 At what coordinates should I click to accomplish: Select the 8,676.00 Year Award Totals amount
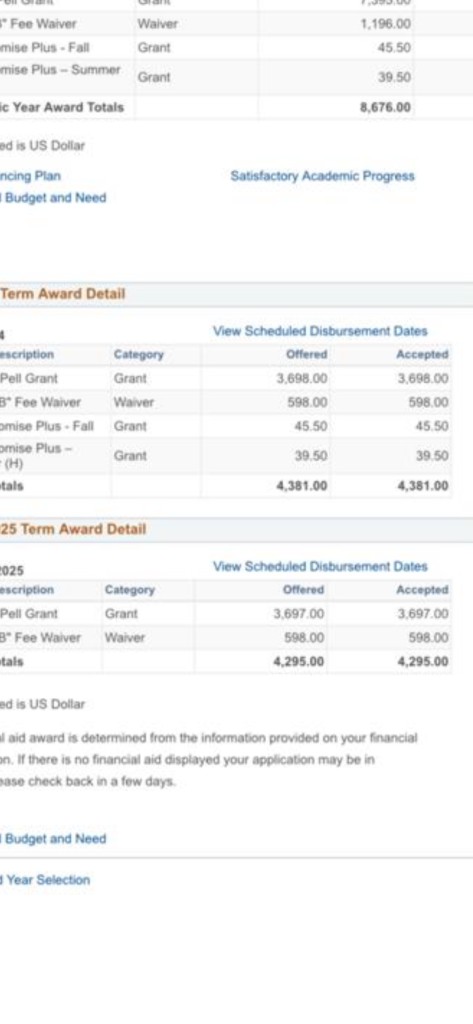point(385,107)
